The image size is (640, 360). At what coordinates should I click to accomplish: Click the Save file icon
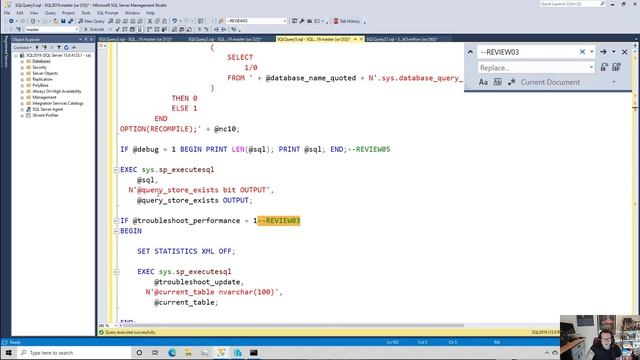pos(63,21)
